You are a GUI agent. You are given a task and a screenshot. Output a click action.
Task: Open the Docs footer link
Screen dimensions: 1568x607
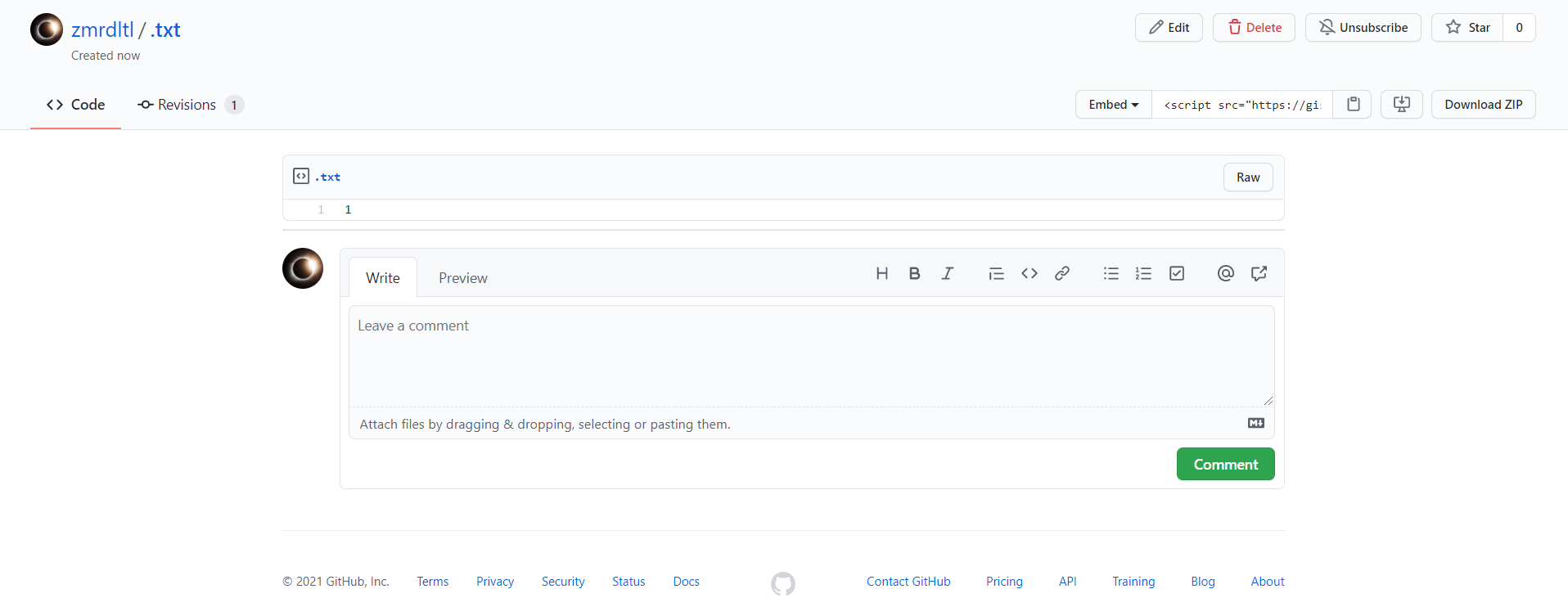tap(686, 582)
